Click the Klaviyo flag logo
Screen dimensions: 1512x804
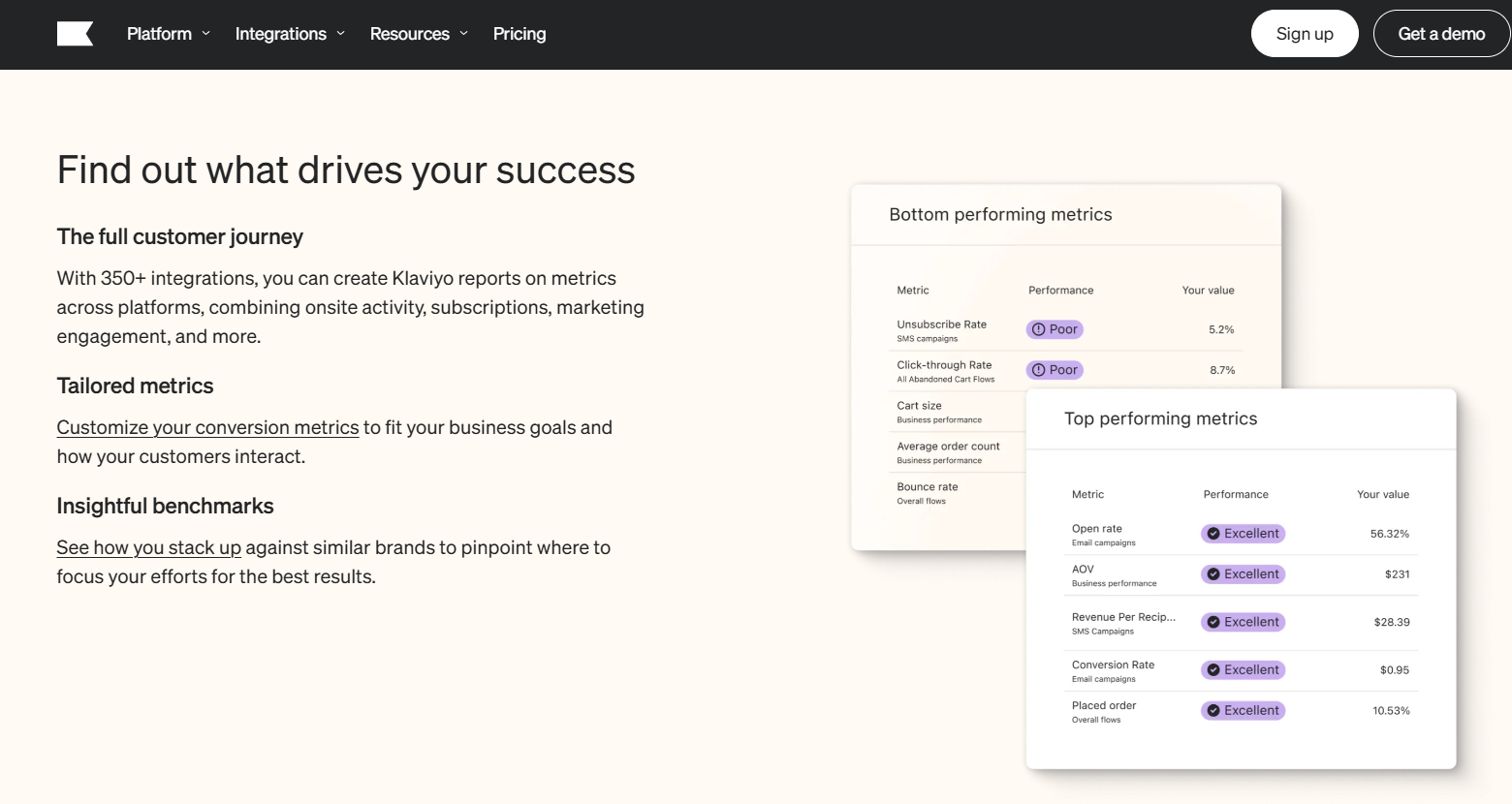(75, 34)
